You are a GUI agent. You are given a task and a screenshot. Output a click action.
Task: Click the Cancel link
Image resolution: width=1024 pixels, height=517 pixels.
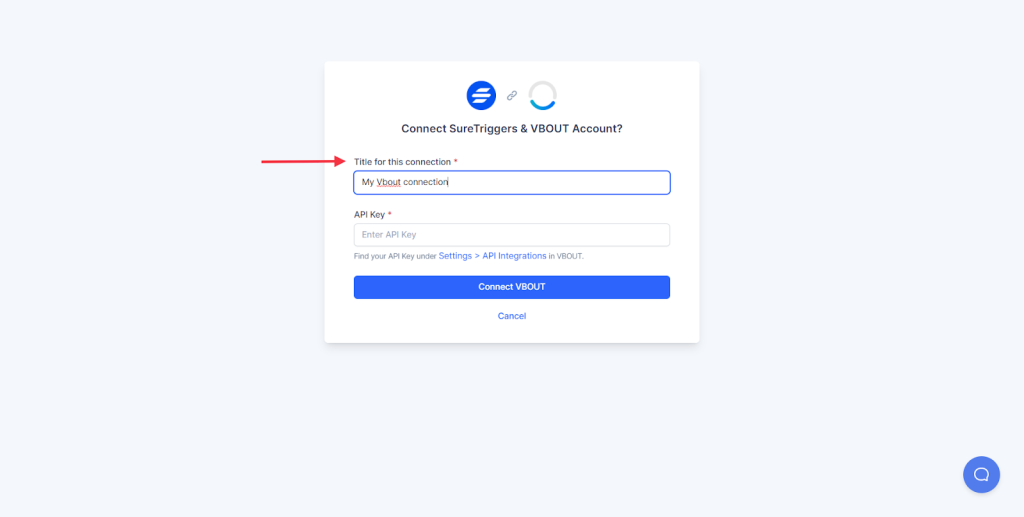(x=512, y=316)
